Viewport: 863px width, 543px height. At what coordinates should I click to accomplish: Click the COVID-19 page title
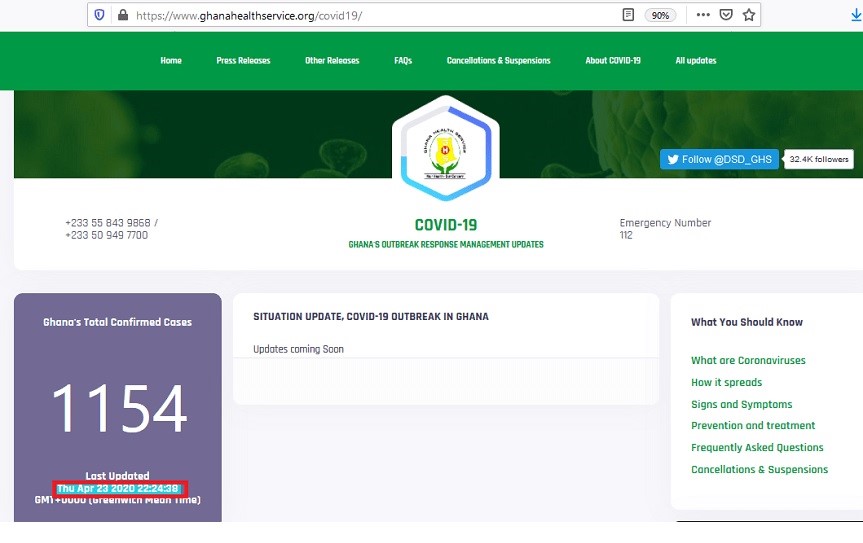[x=446, y=225]
